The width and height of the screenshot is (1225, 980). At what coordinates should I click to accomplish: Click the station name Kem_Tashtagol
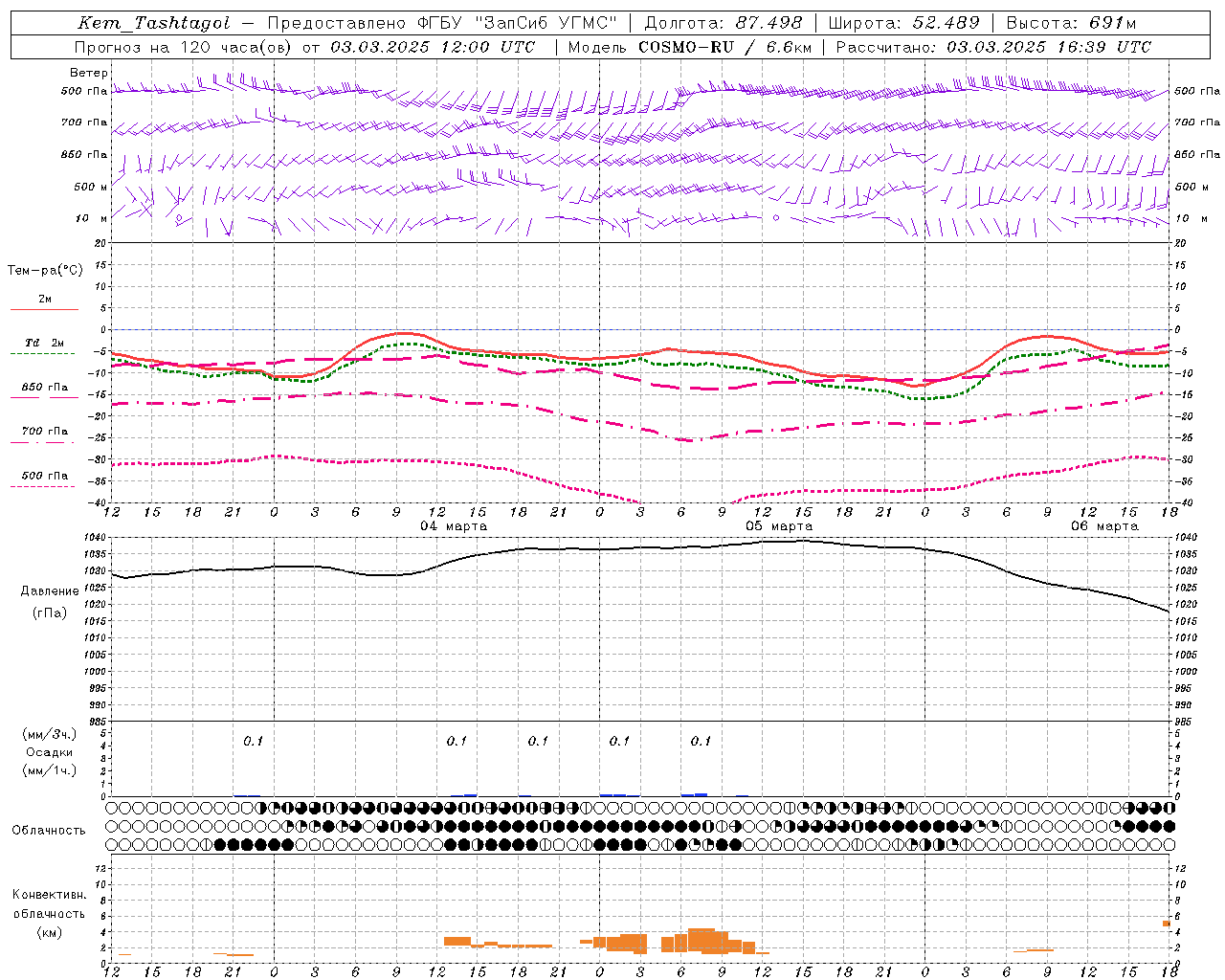pyautogui.click(x=153, y=23)
